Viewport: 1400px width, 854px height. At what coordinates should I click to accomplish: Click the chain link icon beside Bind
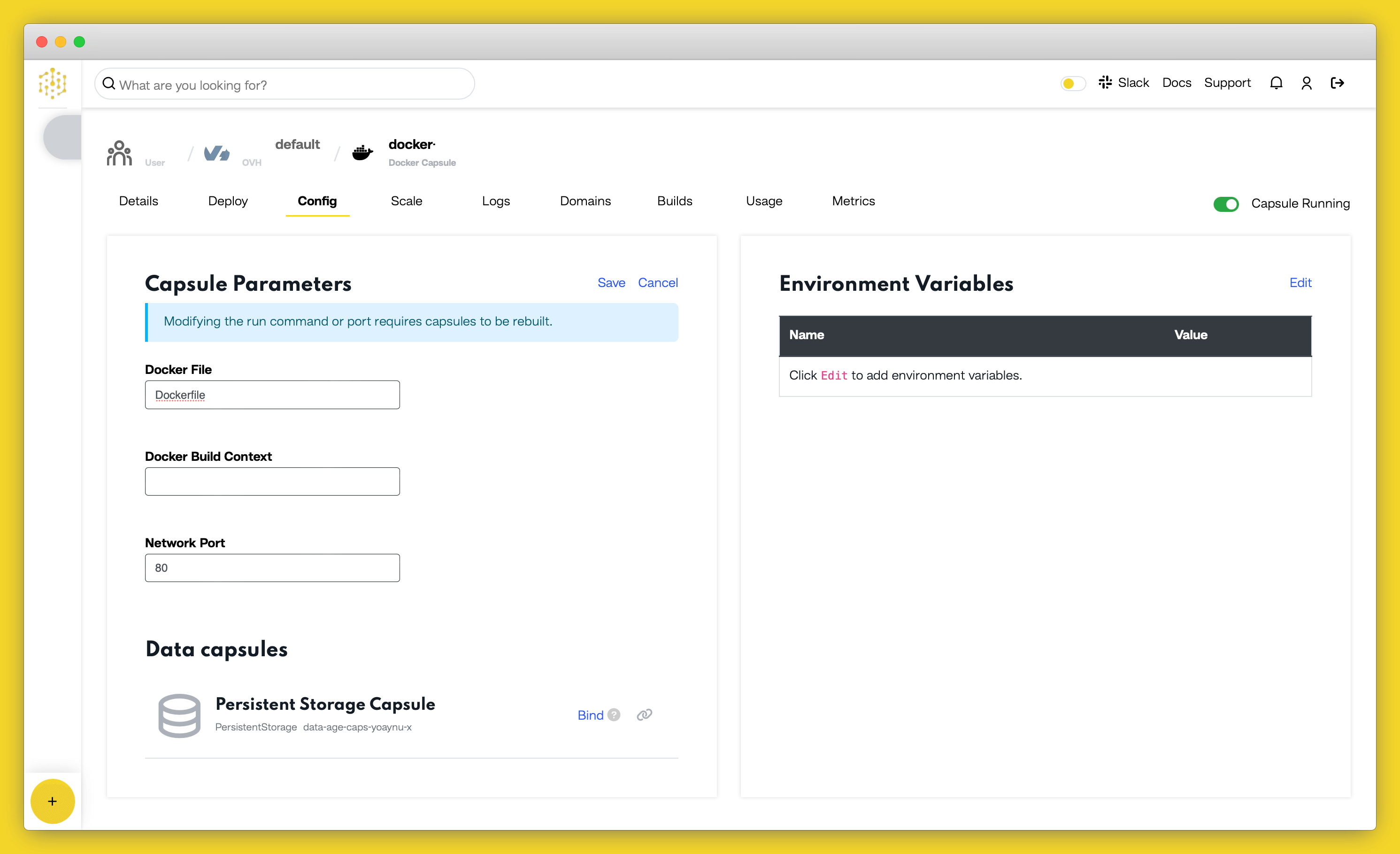(x=644, y=714)
